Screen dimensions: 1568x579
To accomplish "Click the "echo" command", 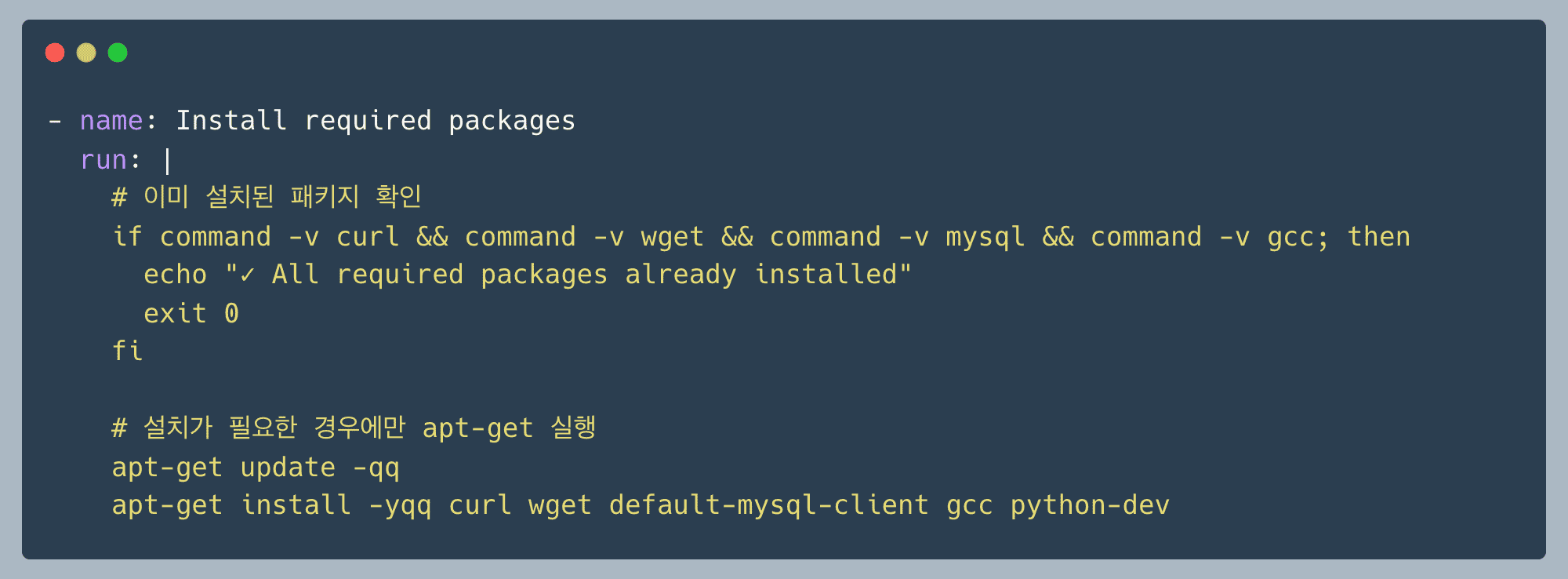I will click(175, 275).
